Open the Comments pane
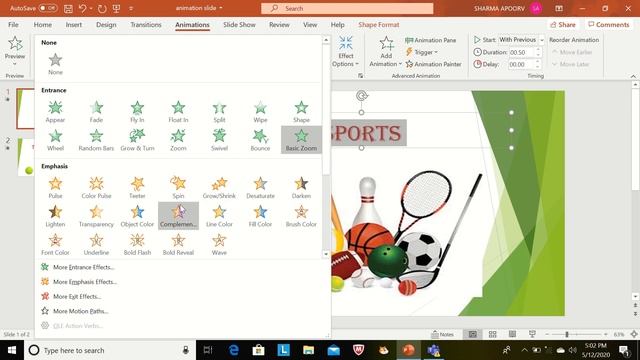 tap(609, 24)
